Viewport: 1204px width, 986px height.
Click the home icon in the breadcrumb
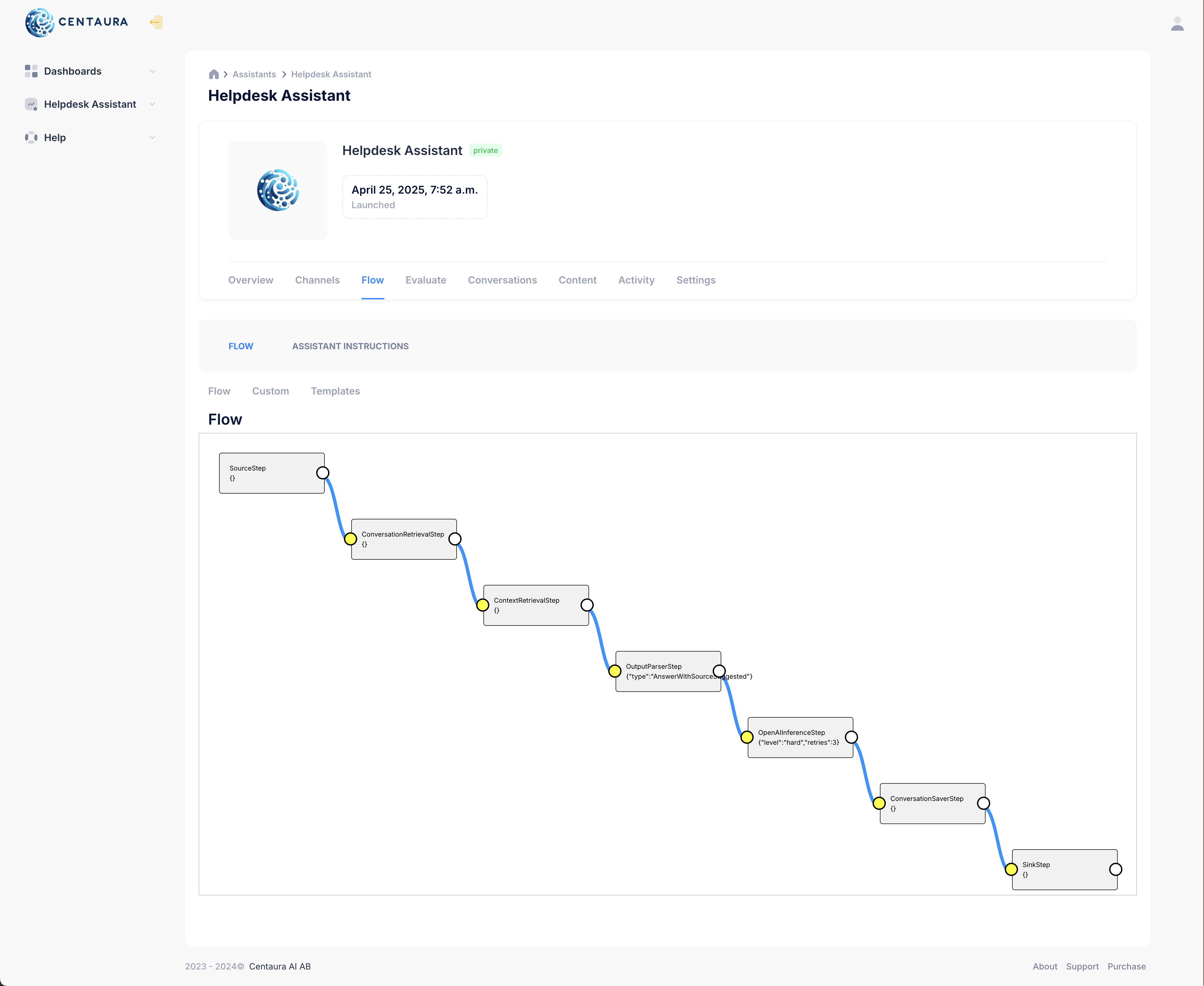[x=213, y=74]
